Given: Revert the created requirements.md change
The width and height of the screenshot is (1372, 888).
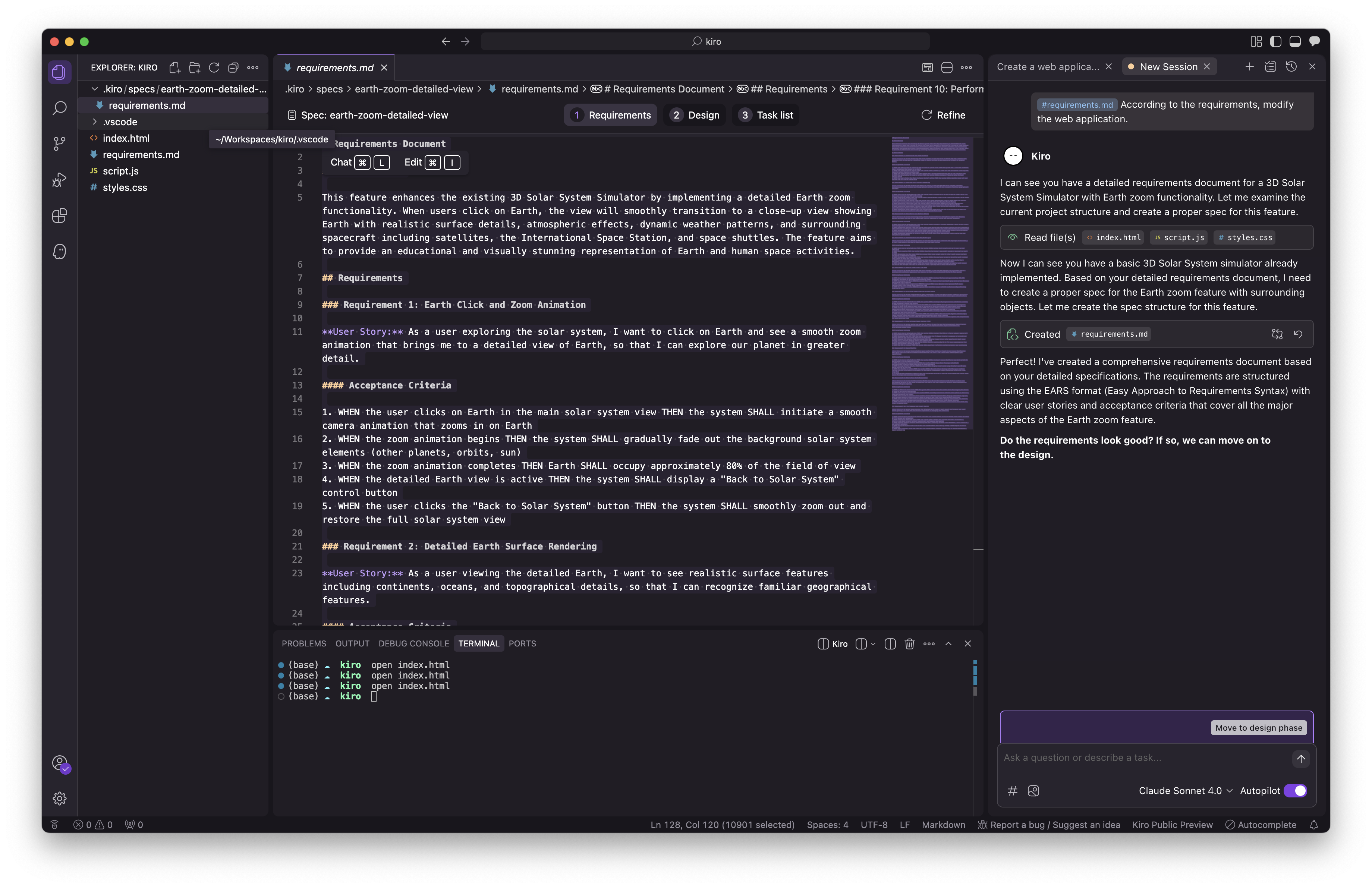Looking at the screenshot, I should 1298,334.
